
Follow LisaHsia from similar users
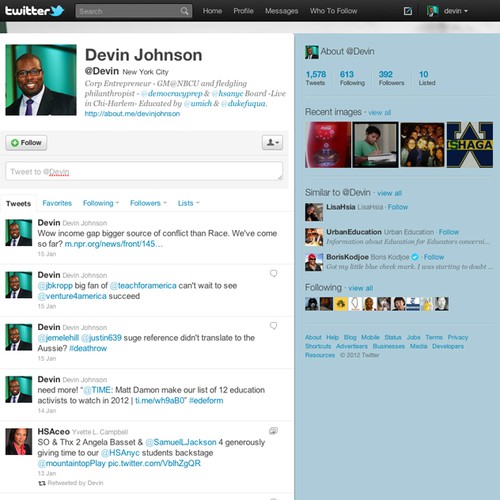click(398, 207)
